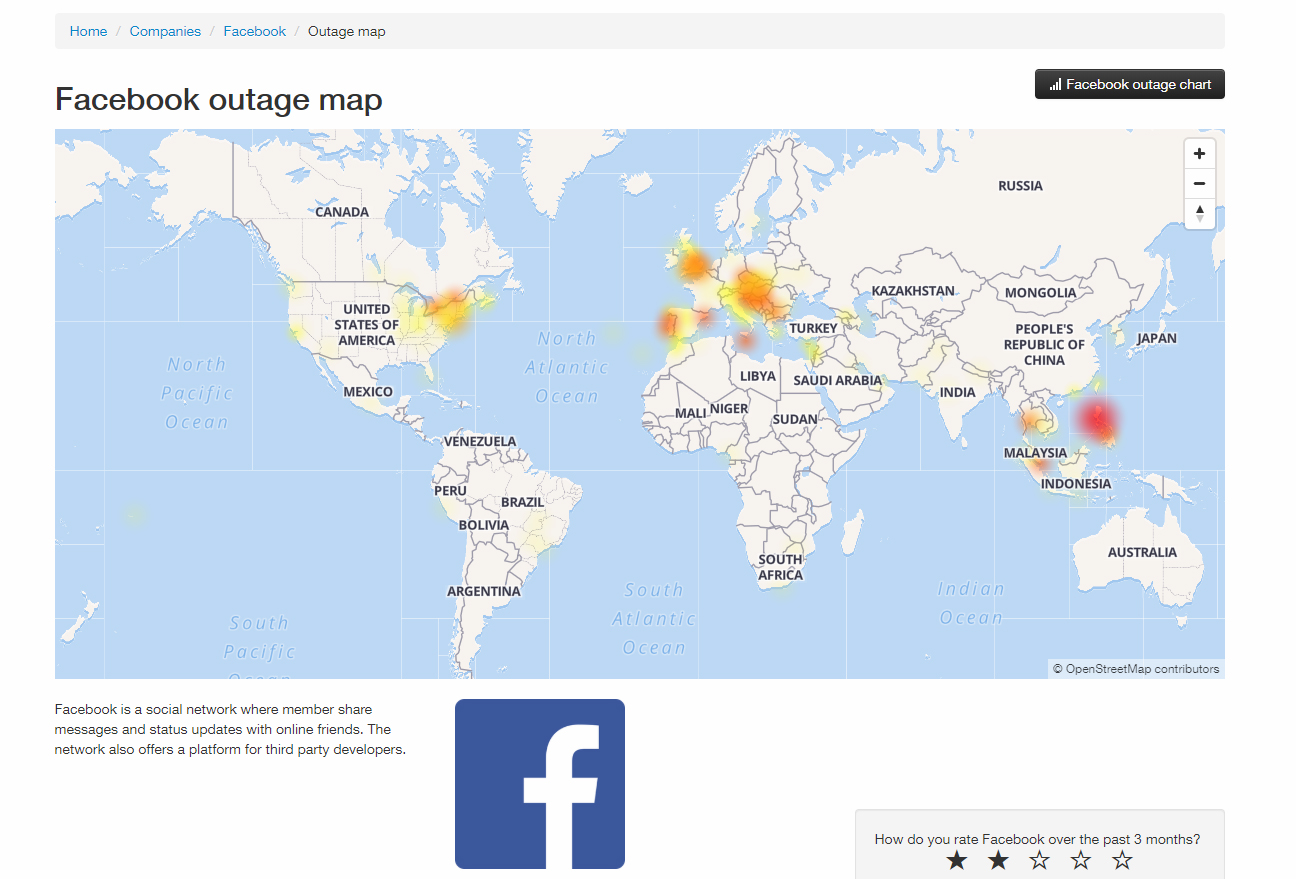The image size is (1296, 879).
Task: Click the United States of America label
Action: (x=366, y=325)
